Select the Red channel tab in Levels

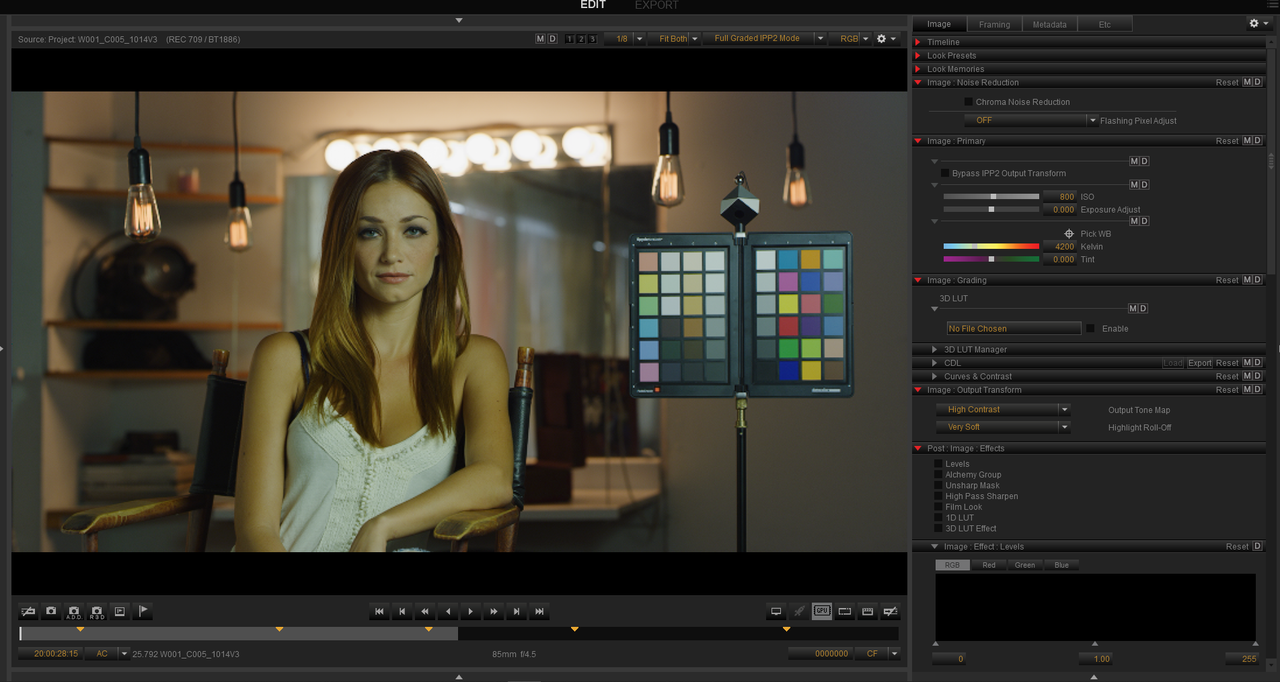click(x=988, y=565)
